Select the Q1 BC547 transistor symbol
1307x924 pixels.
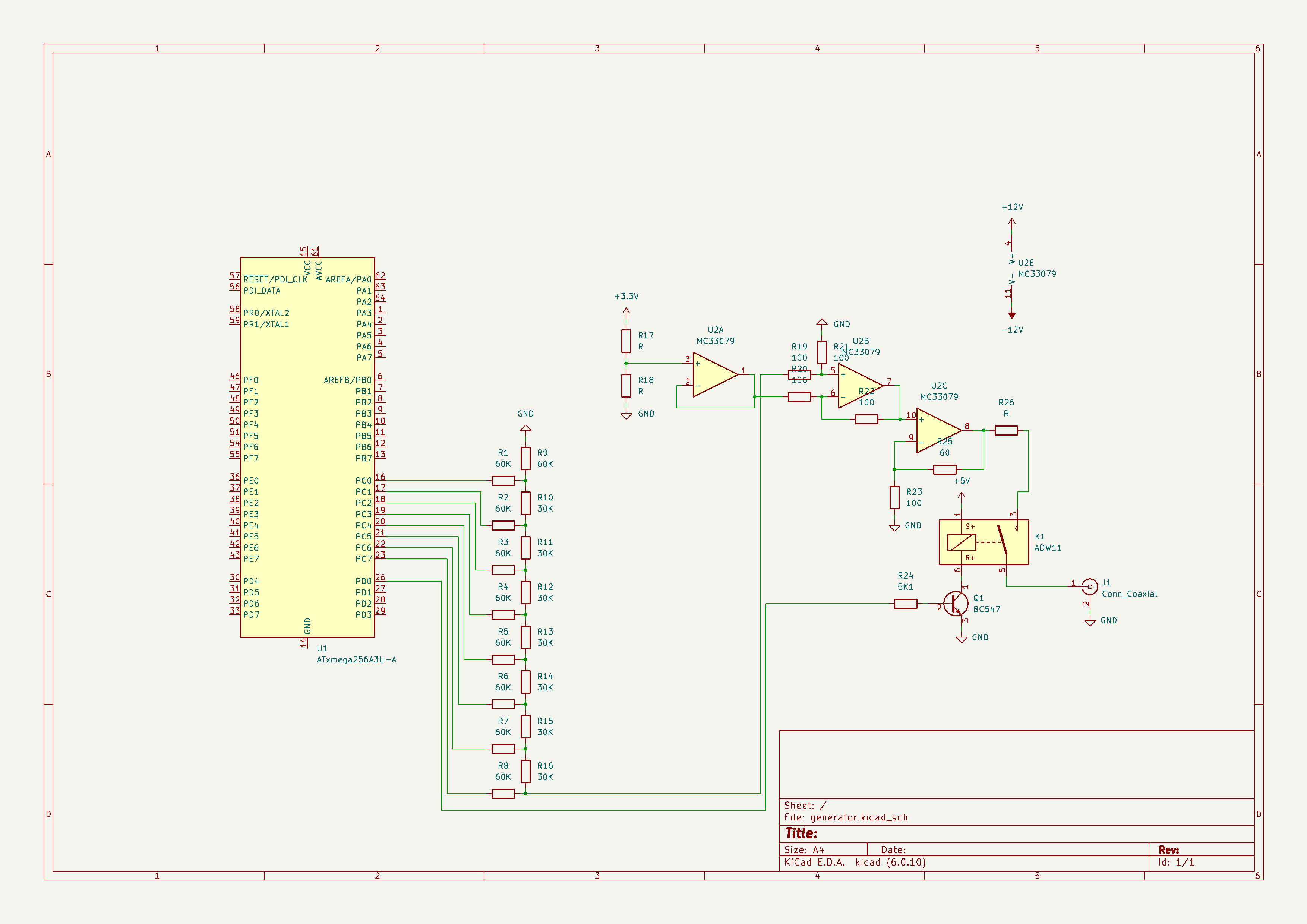[956, 604]
